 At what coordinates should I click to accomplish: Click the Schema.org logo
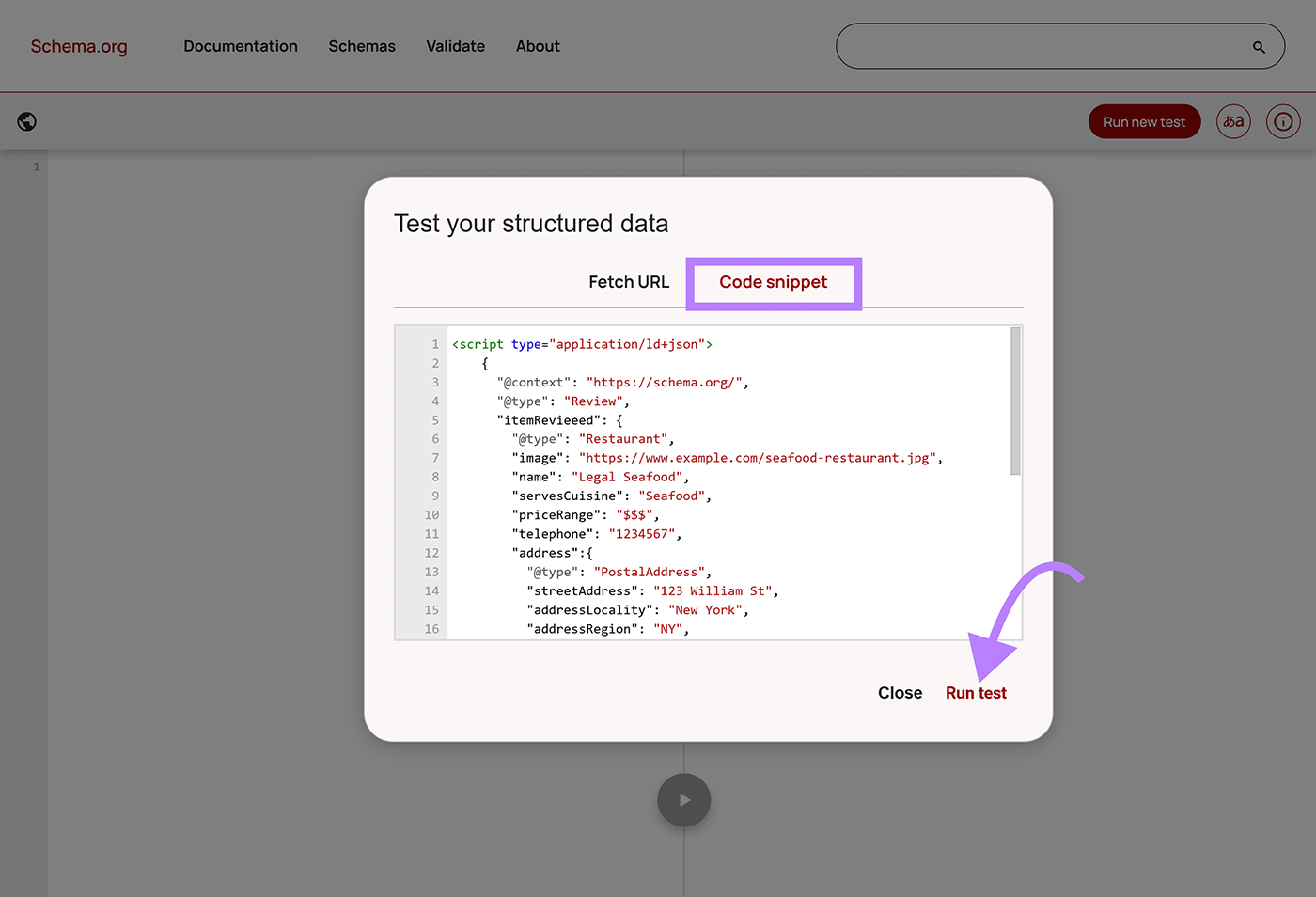(x=79, y=46)
